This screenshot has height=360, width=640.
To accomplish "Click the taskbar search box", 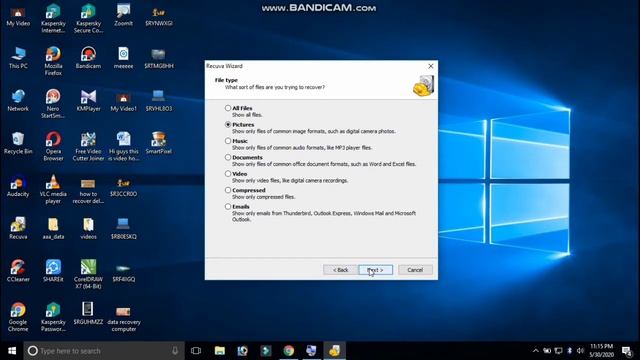I will point(104,351).
